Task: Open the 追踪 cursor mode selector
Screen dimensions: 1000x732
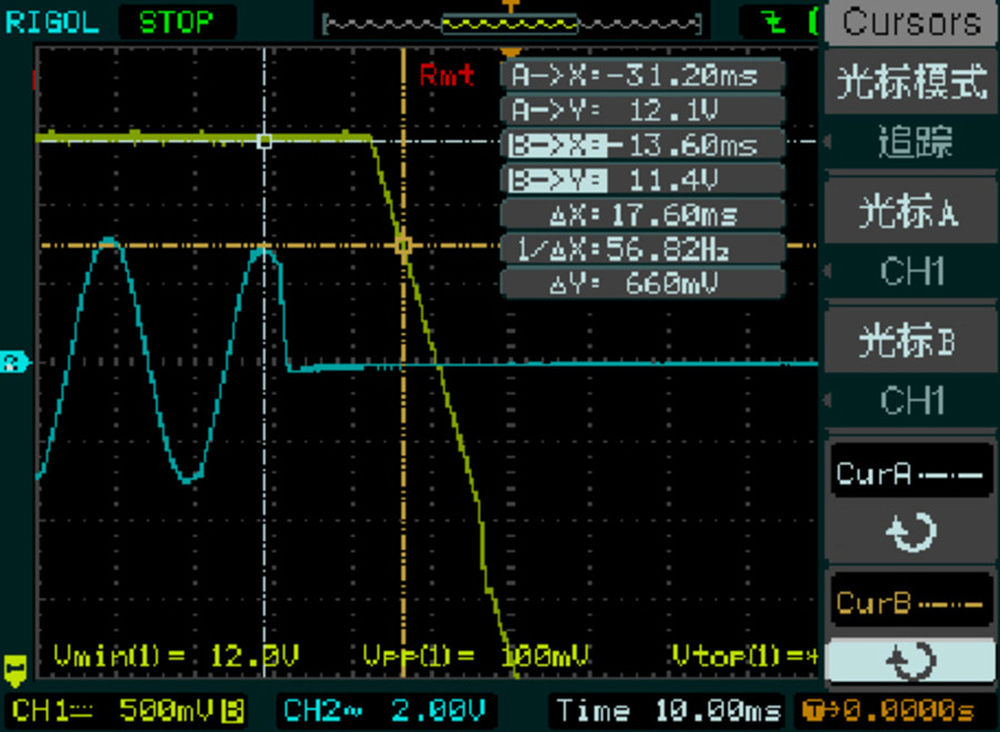Action: click(x=912, y=141)
